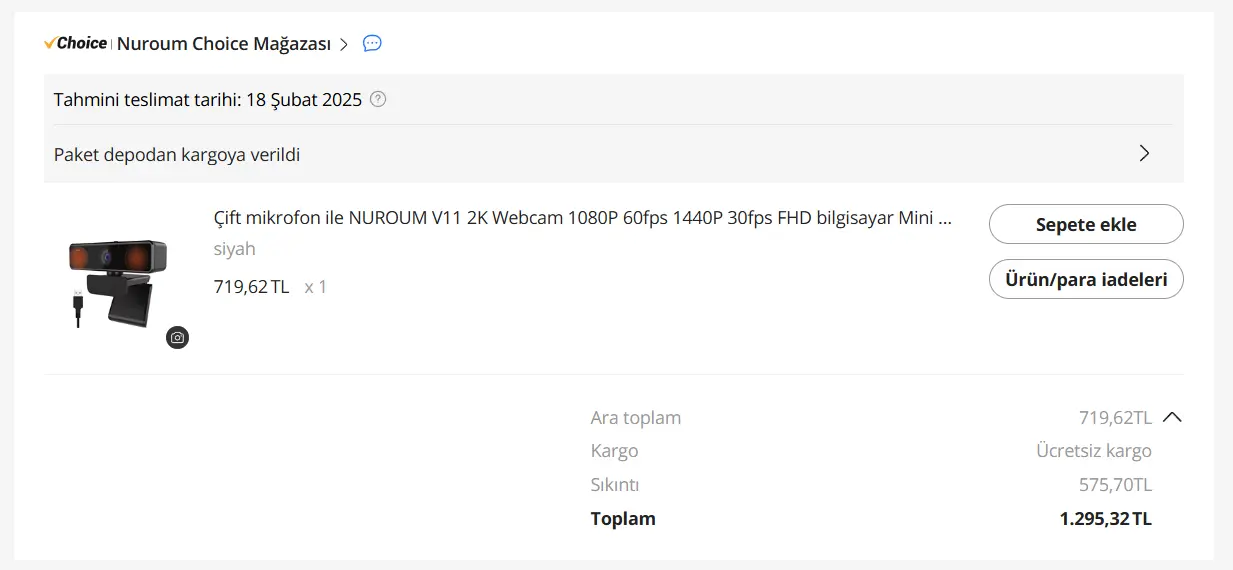
Task: Click the 719,62 TL item price
Action: click(x=251, y=287)
